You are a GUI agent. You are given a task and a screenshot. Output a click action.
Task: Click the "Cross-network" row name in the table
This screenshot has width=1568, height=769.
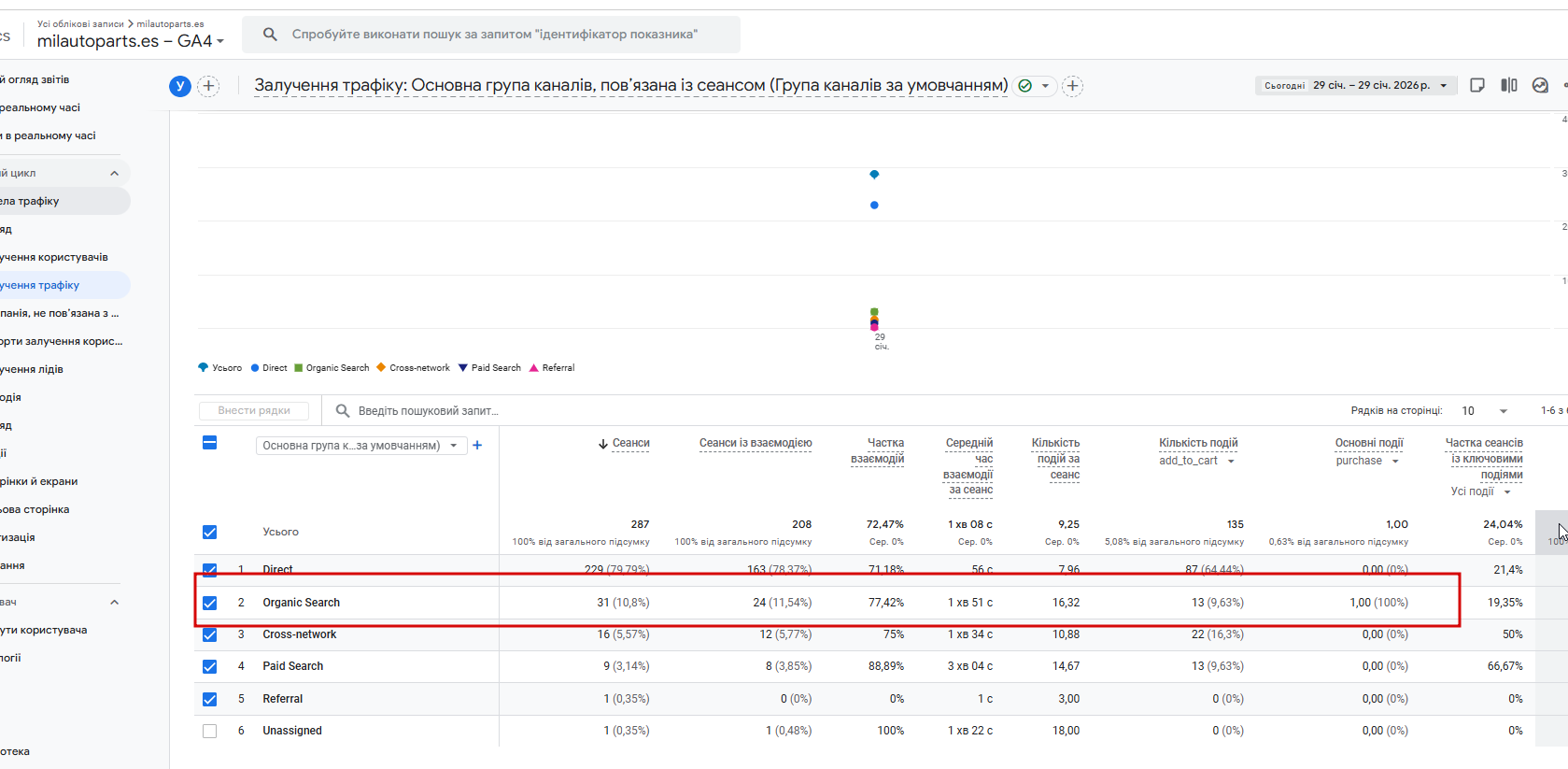click(300, 634)
